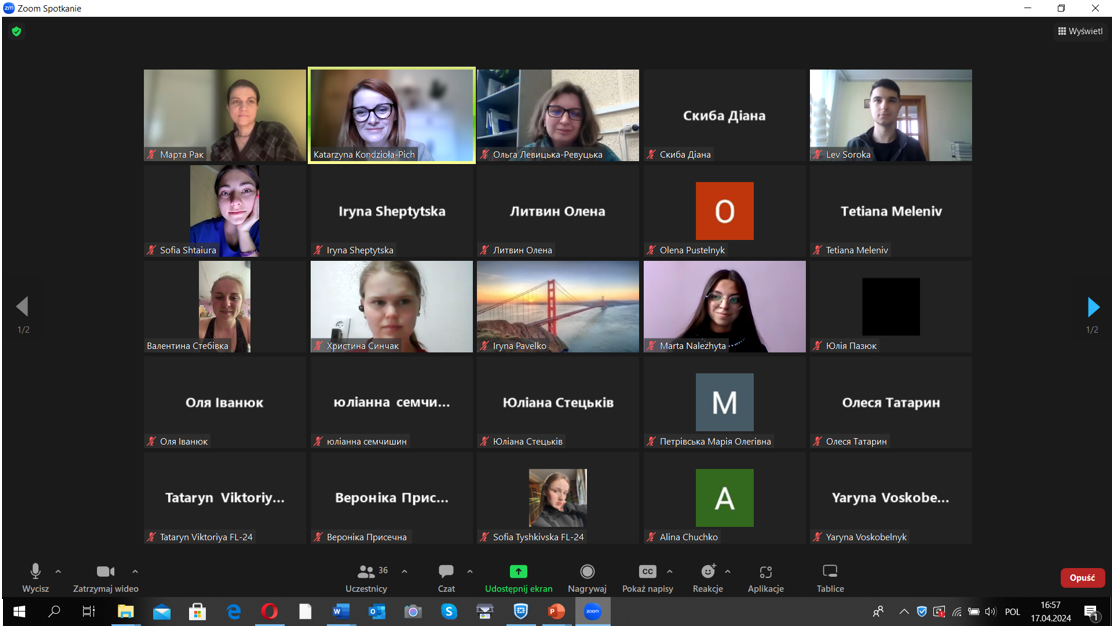Show captions with Pokaż napisy
This screenshot has height=627, width=1112.
(x=647, y=577)
